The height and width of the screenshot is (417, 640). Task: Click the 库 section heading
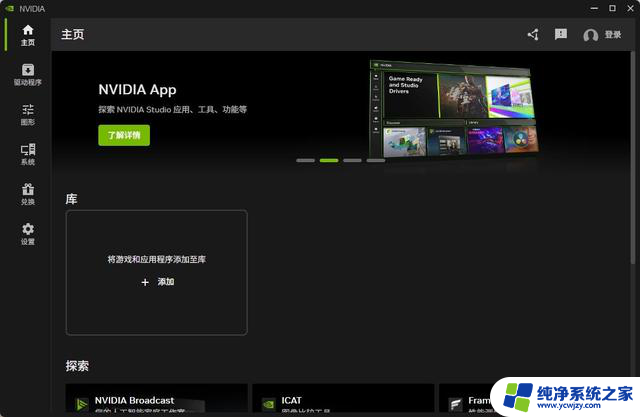click(71, 199)
